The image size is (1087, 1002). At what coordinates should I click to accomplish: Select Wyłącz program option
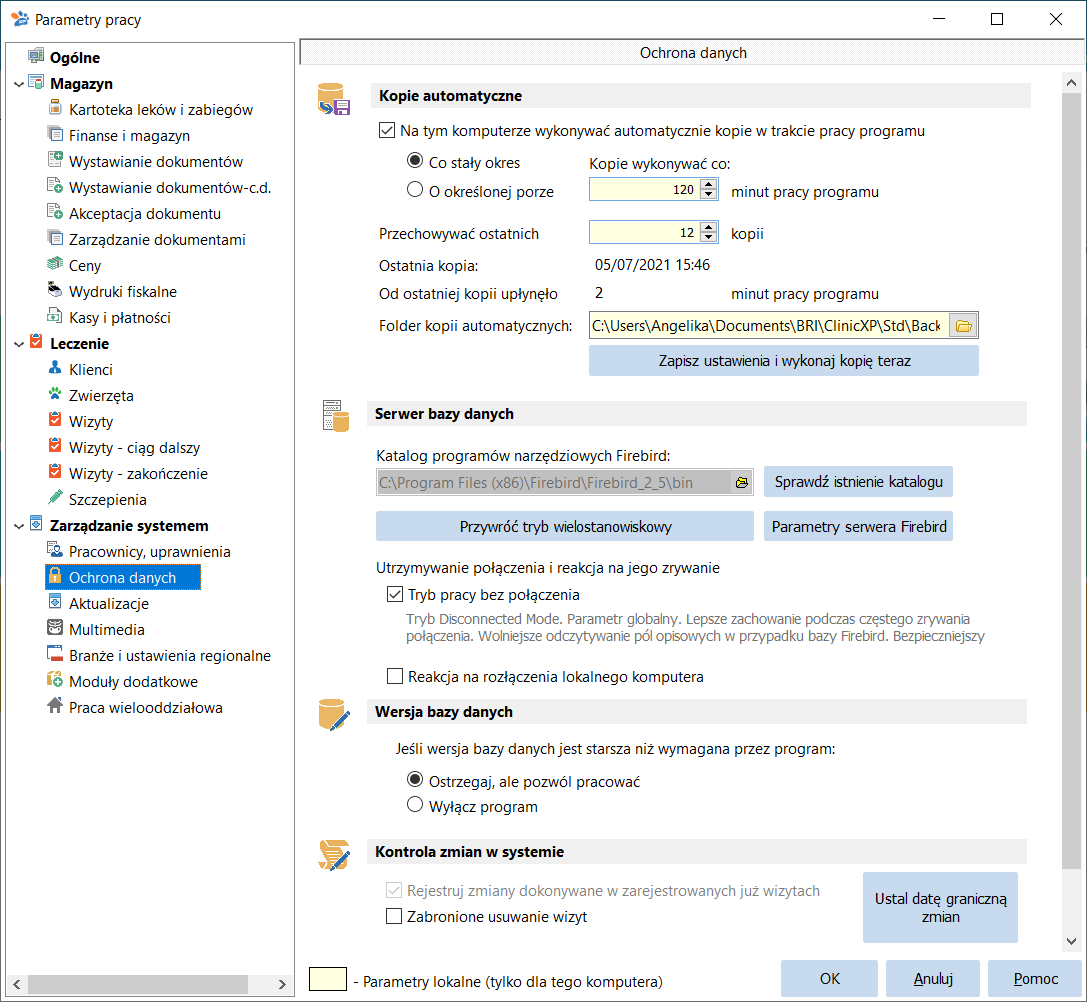[x=415, y=805]
